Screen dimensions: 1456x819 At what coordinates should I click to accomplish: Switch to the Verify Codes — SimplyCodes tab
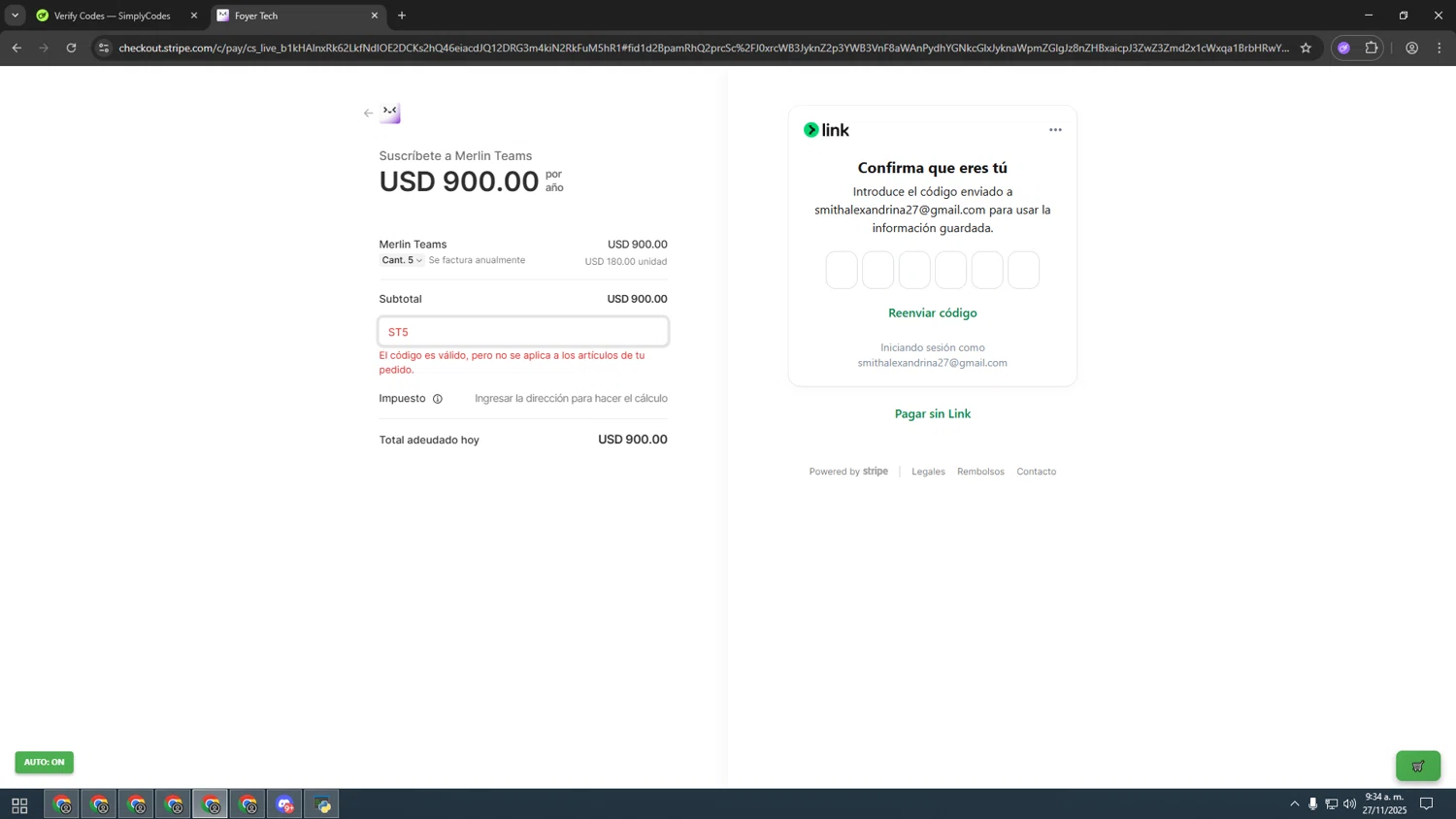click(113, 16)
